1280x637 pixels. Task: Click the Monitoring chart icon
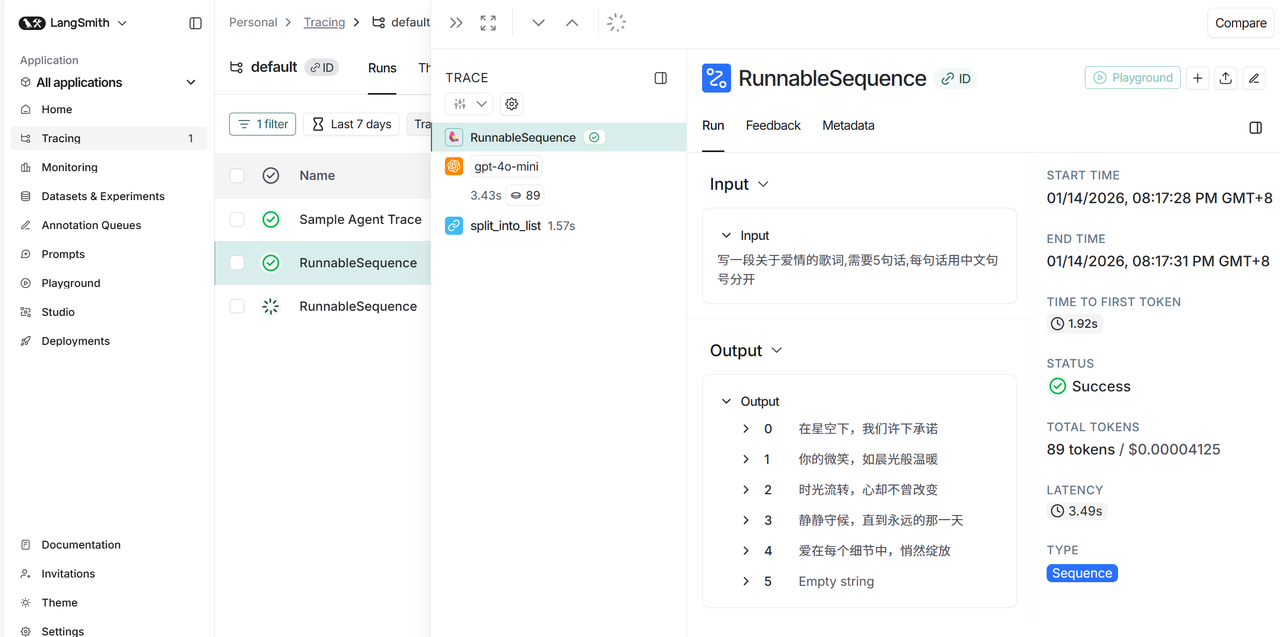tap(26, 167)
